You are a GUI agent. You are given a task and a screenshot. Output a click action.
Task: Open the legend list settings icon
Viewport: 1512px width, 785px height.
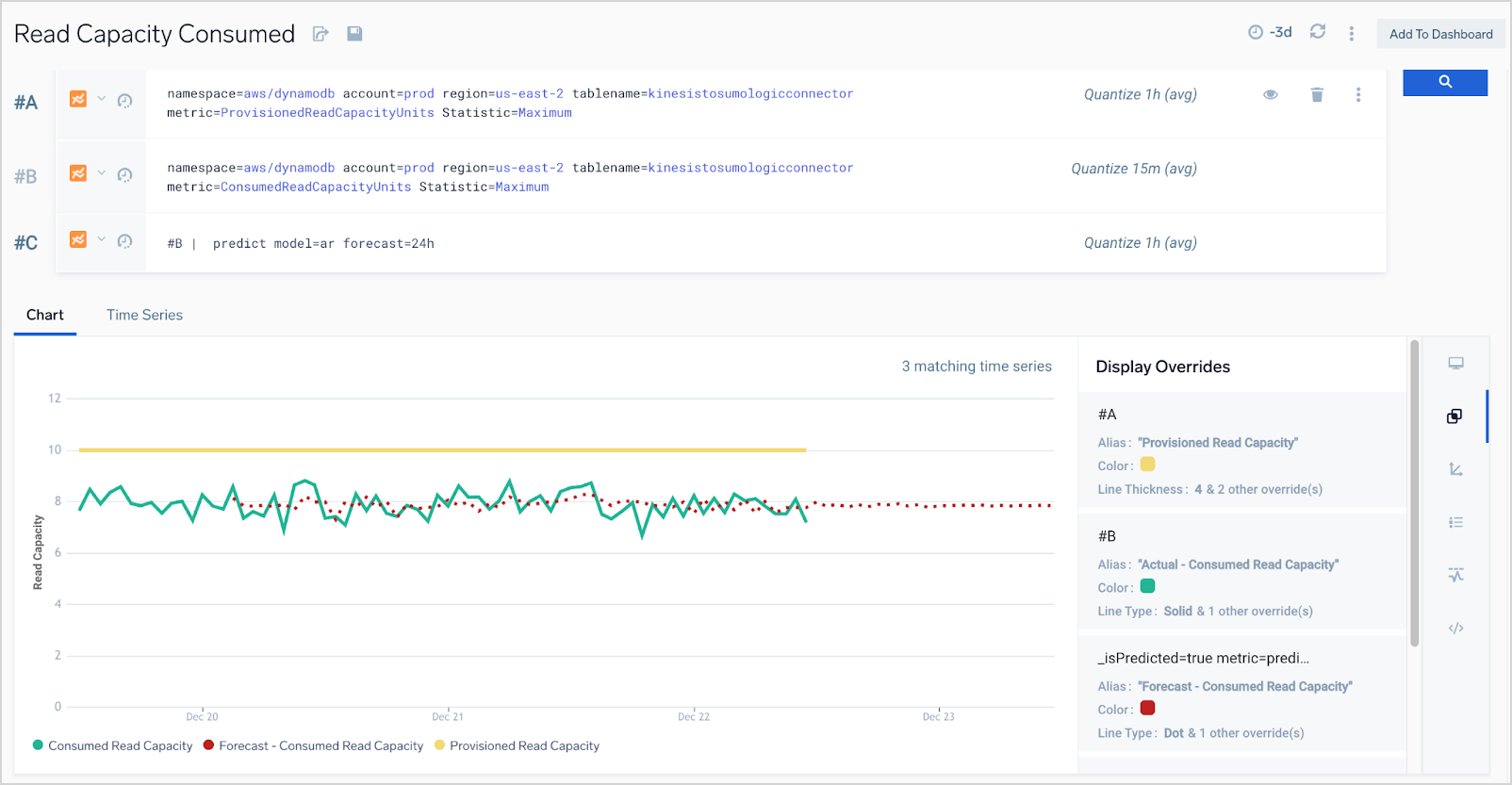pos(1455,522)
